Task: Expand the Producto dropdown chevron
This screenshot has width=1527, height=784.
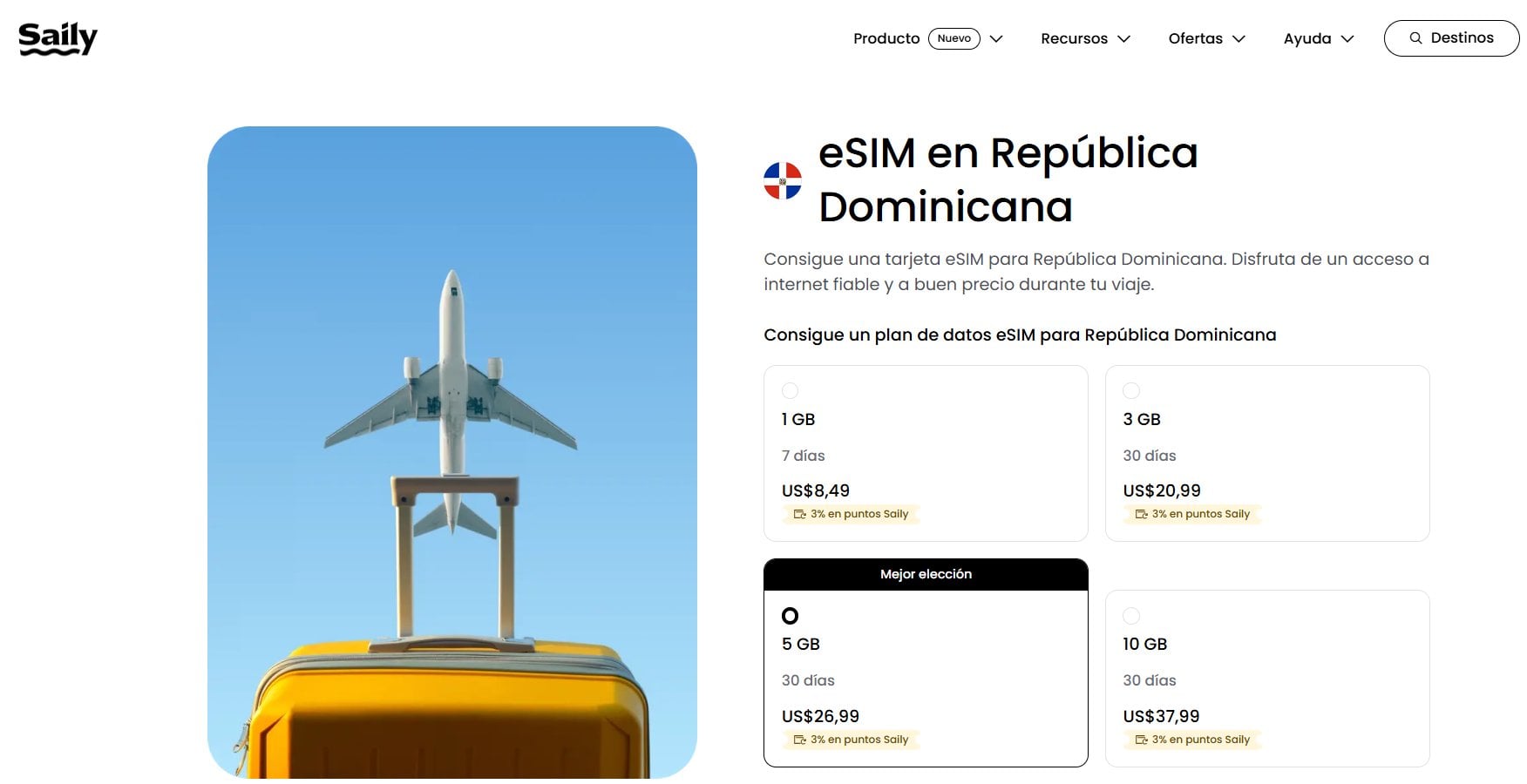Action: [996, 39]
